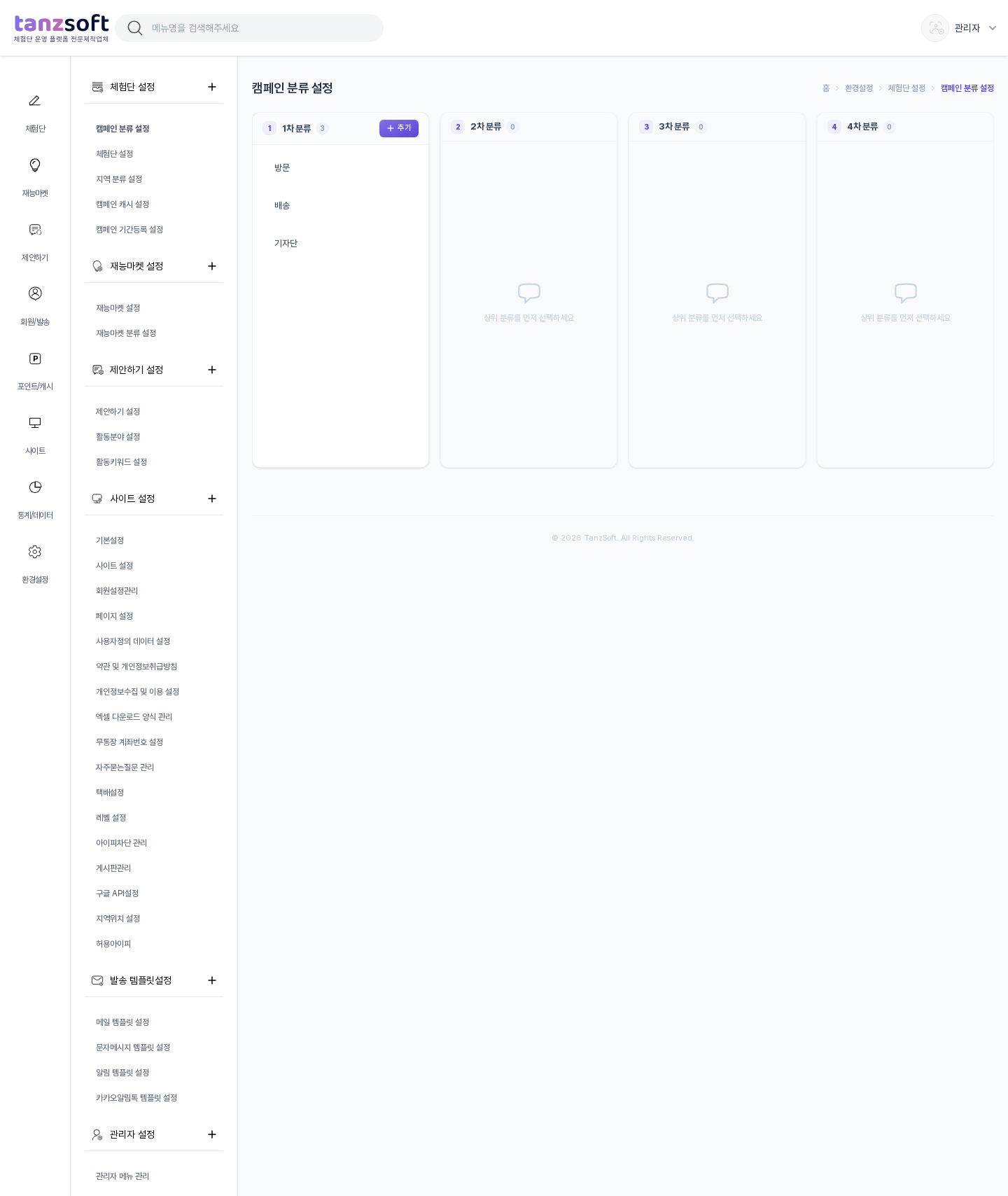
Task: Open the 회원/발송 user icon
Action: click(x=35, y=293)
